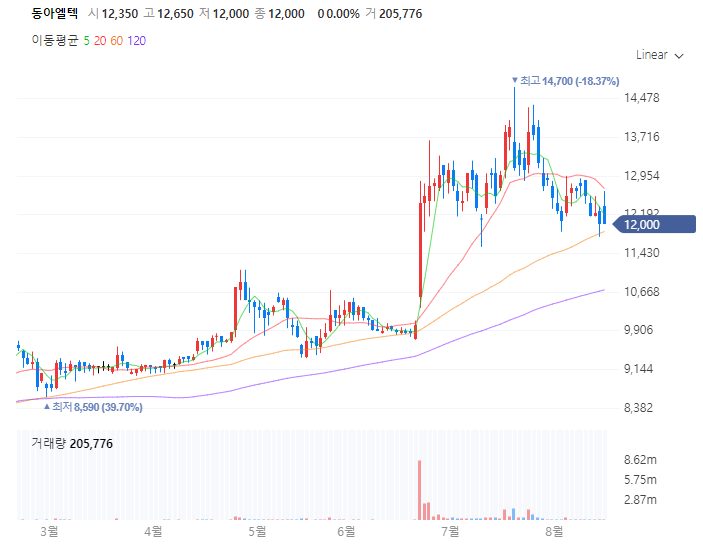Viewport: 703px width, 558px height.
Task: Click the 9,144 price axis label
Action: (x=639, y=369)
